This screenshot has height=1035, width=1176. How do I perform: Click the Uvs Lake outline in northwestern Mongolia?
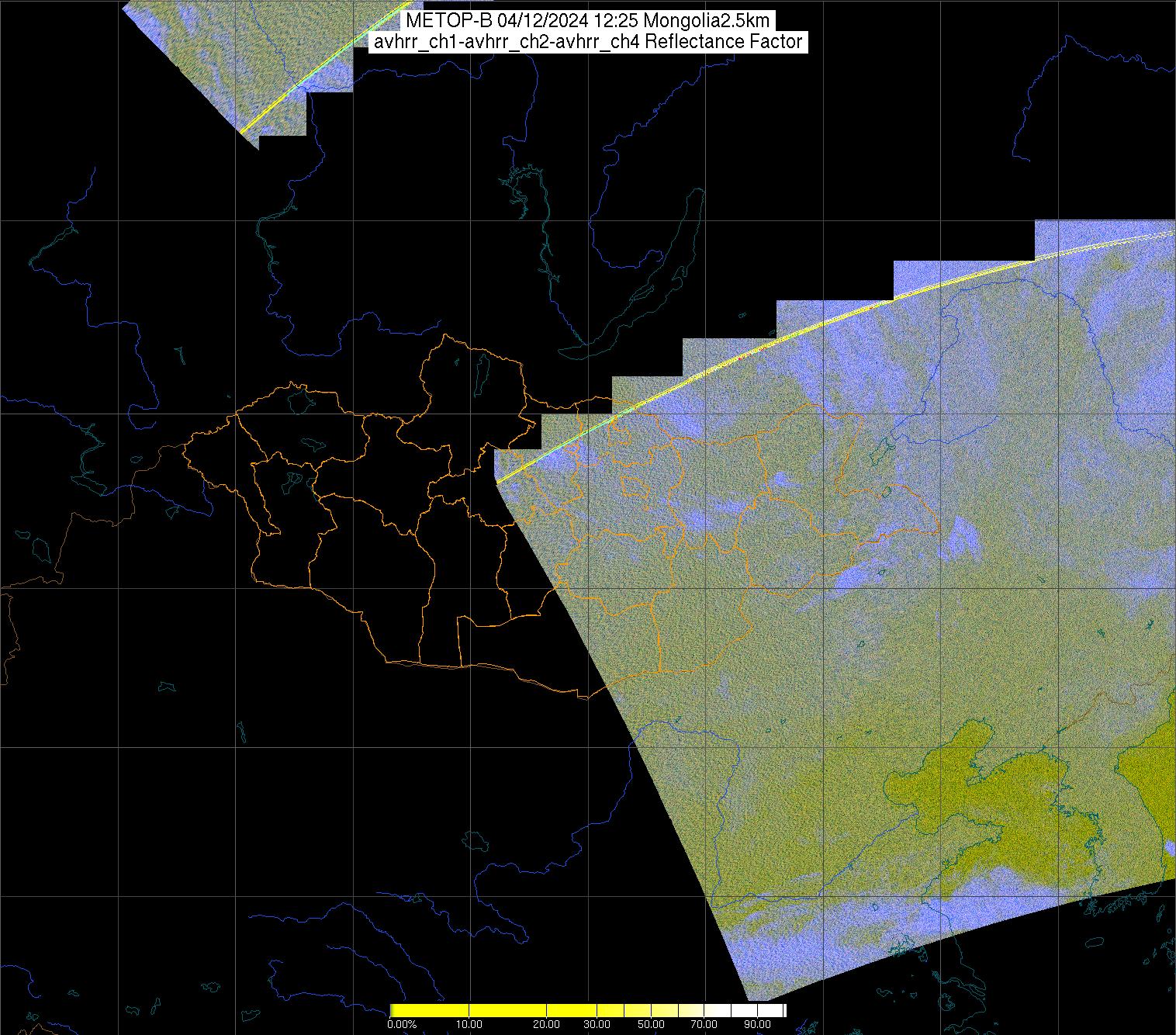pos(299,400)
